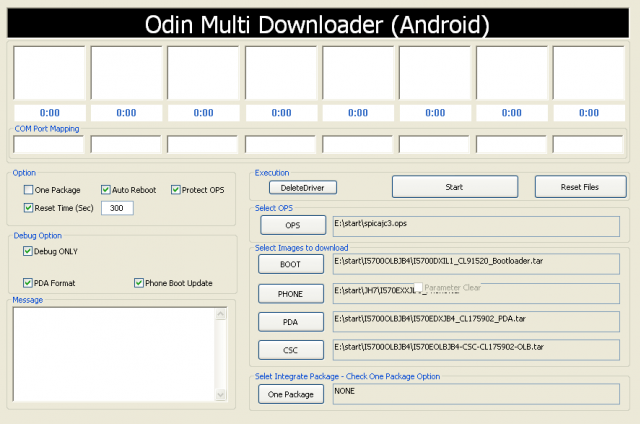640x424 pixels.
Task: Click the Reset Time value field showing 300
Action: pyautogui.click(x=117, y=208)
